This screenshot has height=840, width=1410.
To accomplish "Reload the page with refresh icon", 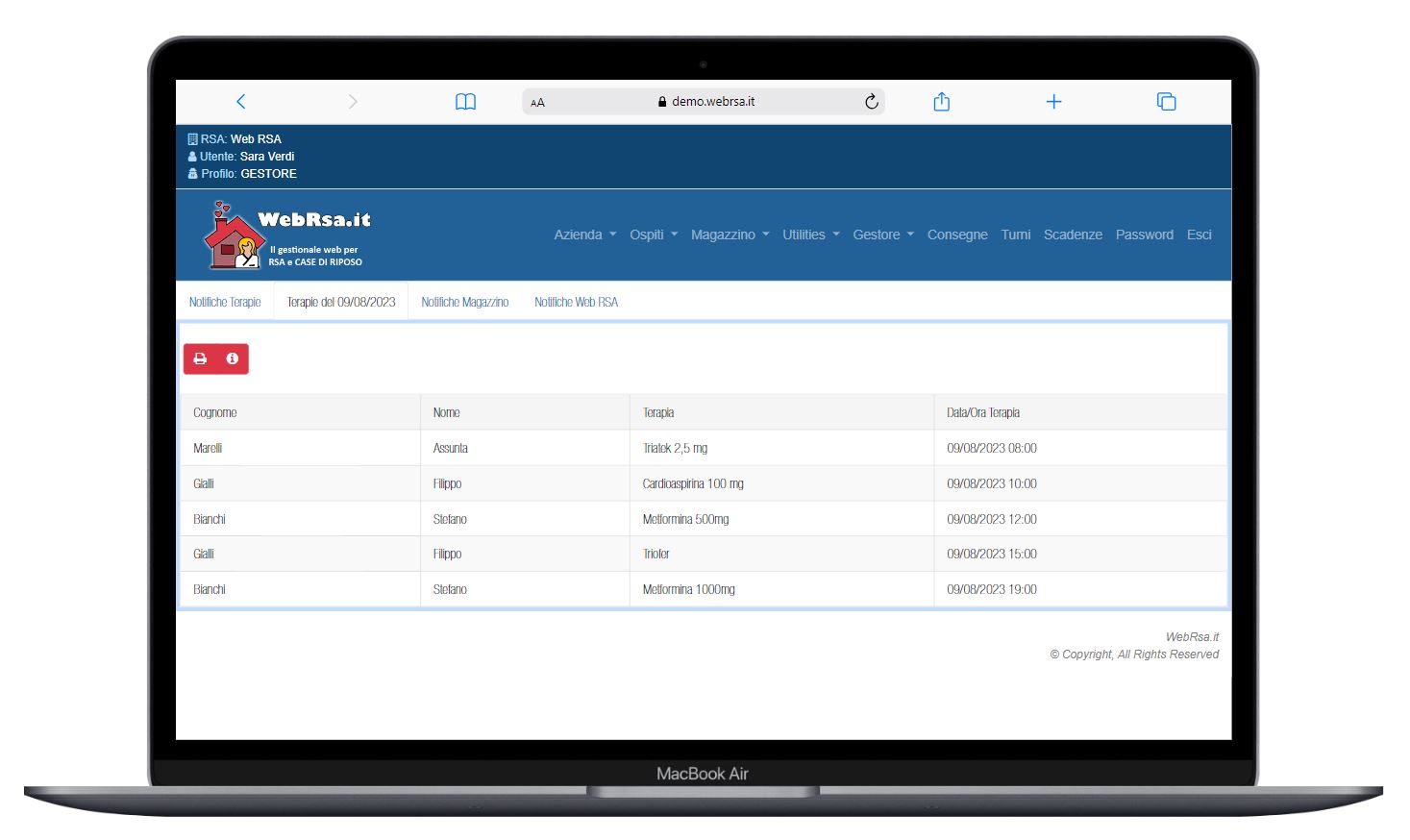I will point(871,102).
